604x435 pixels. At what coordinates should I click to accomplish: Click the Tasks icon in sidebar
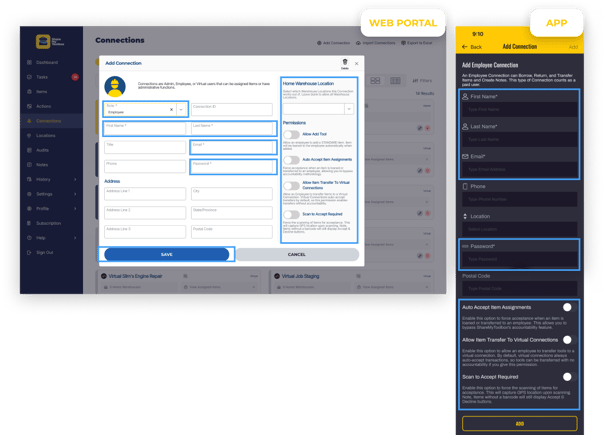[27, 76]
